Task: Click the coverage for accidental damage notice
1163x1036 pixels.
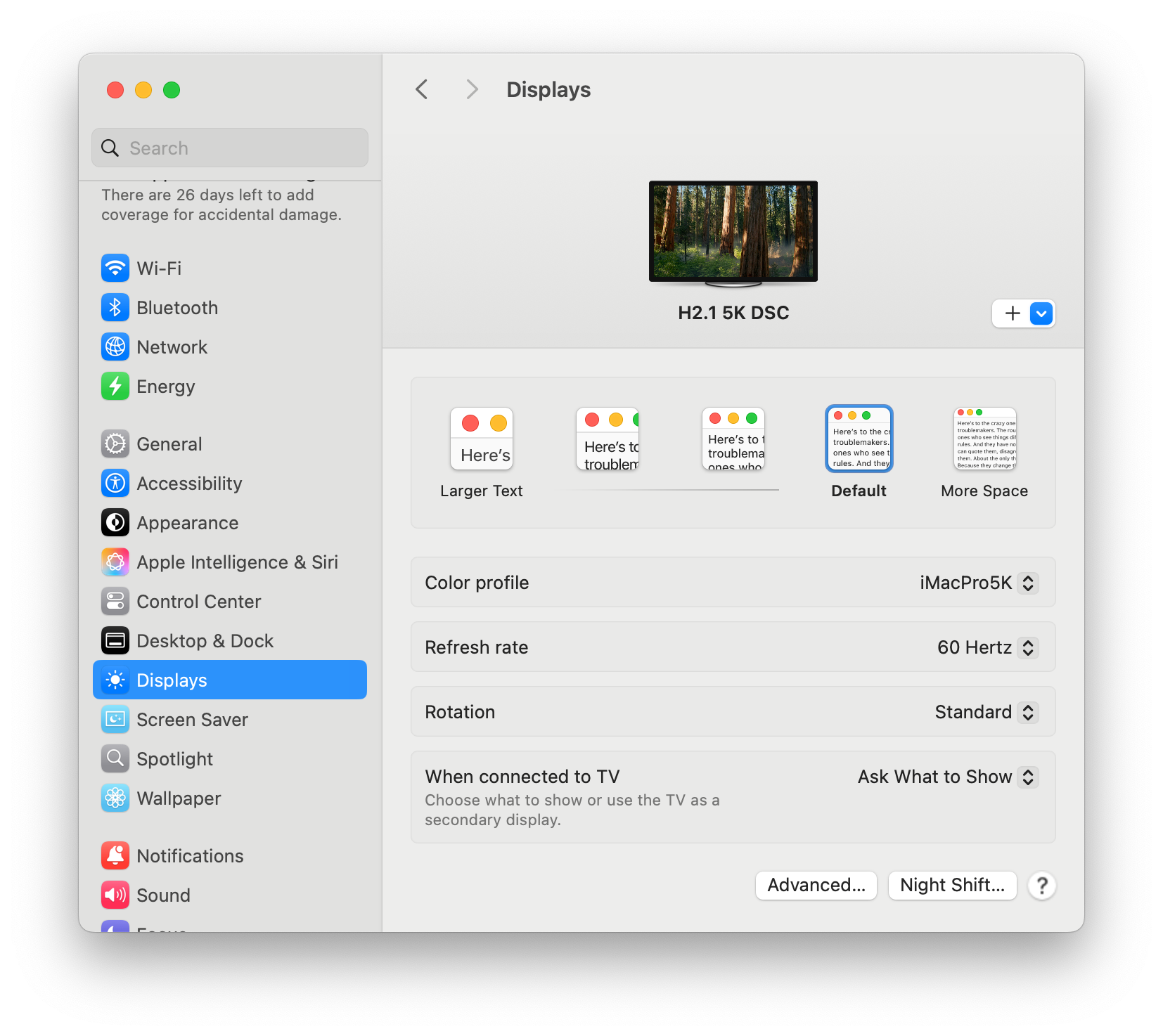Action: click(x=221, y=205)
